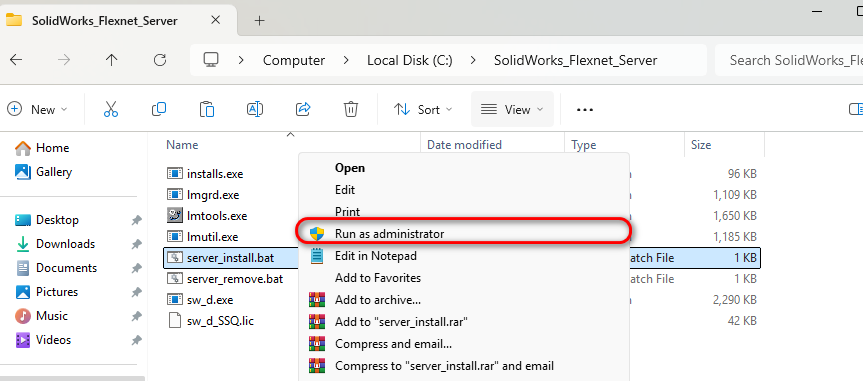863x381 pixels.
Task: Open Downloads in quick access
Action: [x=55, y=243]
